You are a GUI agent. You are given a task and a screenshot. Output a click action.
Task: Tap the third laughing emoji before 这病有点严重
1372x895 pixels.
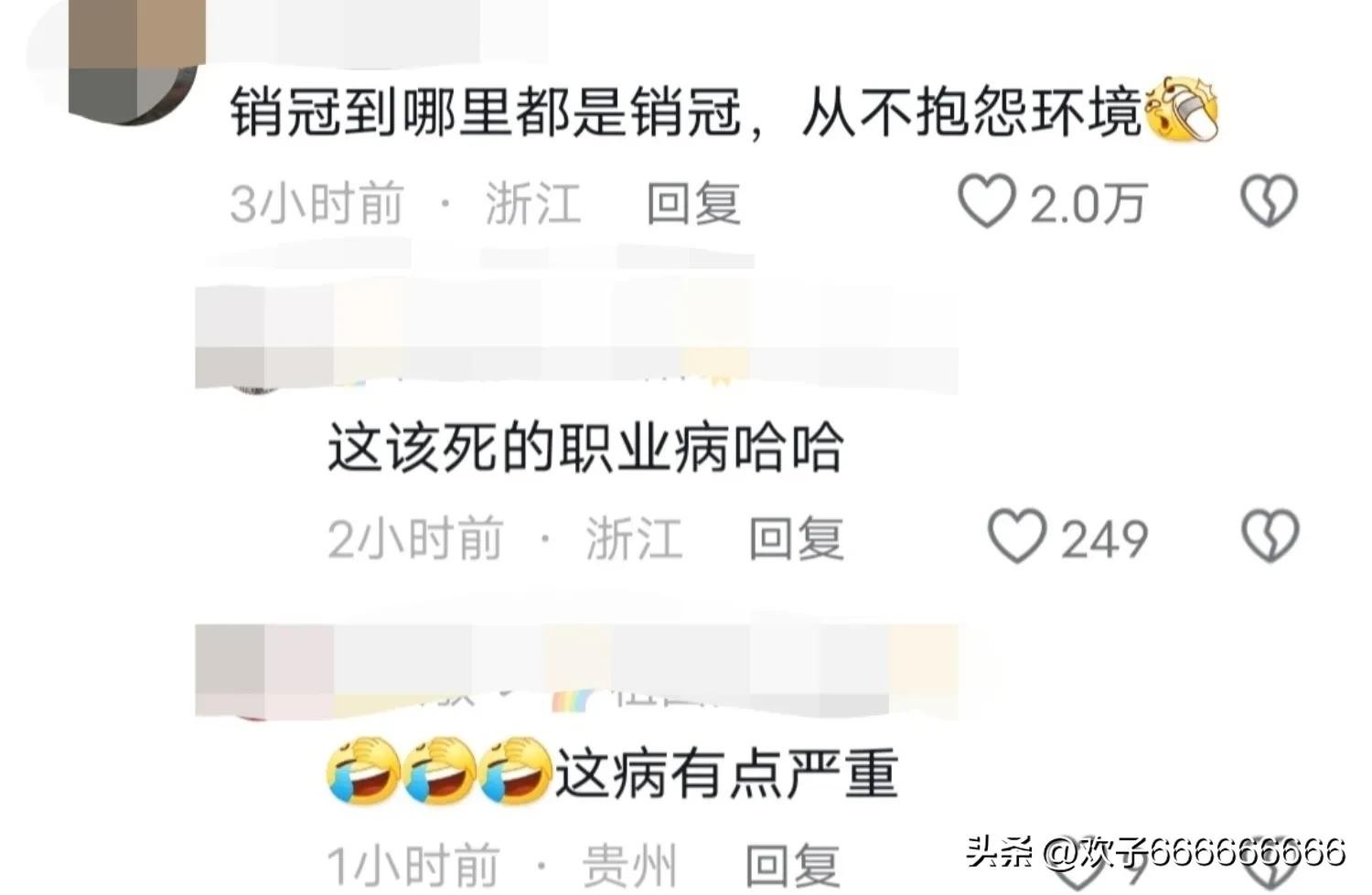point(516,772)
